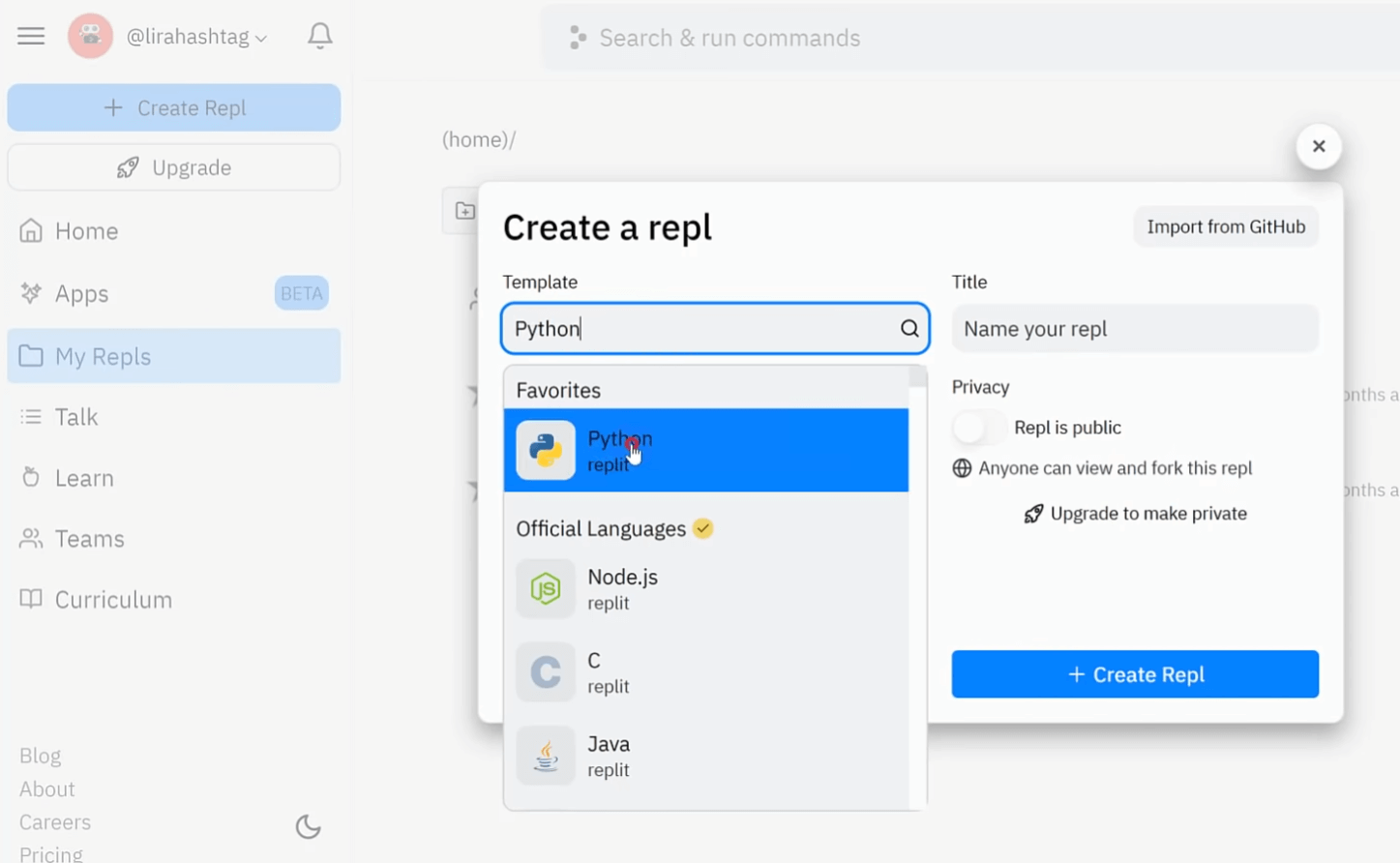Open the Talk section
1400x863 pixels.
pos(76,416)
